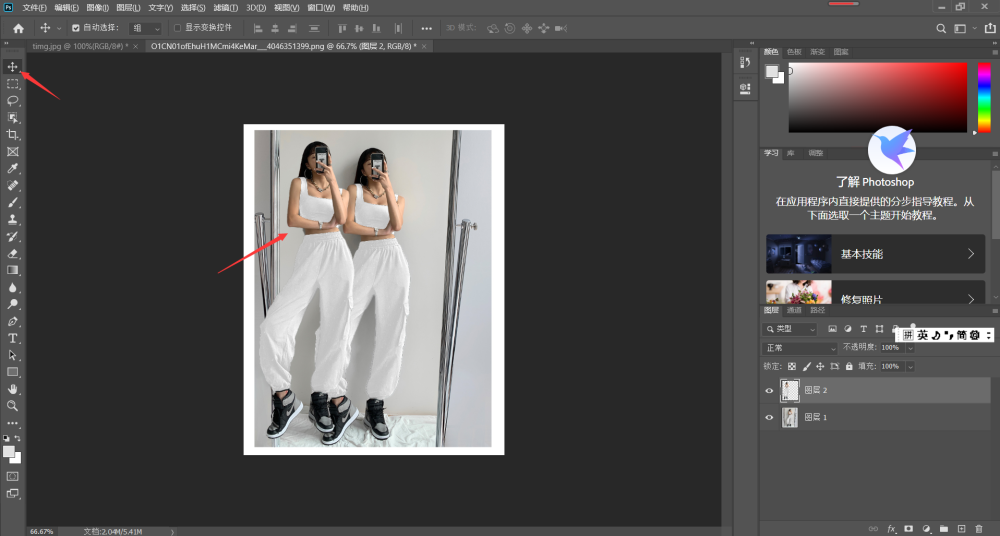The height and width of the screenshot is (536, 1000).
Task: Select the Brush tool
Action: [12, 202]
